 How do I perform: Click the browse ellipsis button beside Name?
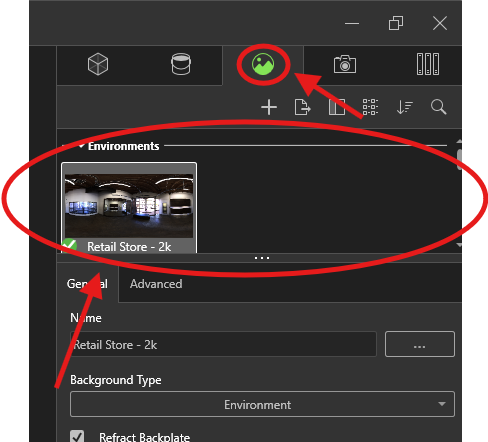[420, 344]
